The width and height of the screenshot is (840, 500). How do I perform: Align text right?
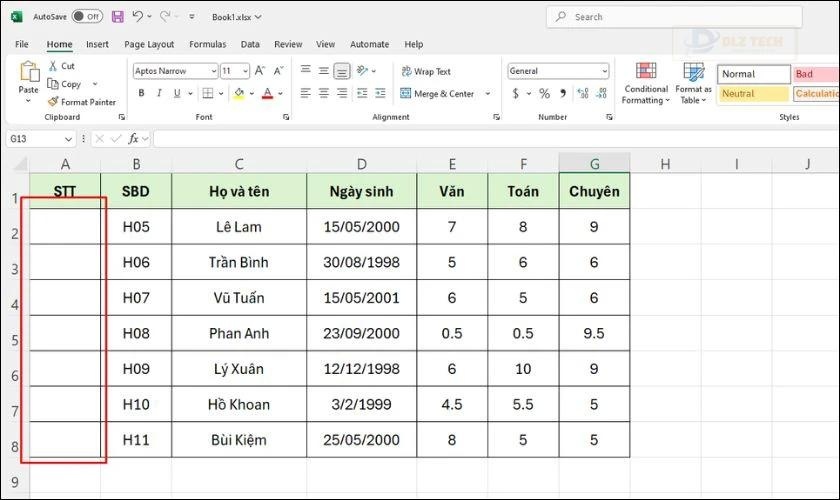342,93
